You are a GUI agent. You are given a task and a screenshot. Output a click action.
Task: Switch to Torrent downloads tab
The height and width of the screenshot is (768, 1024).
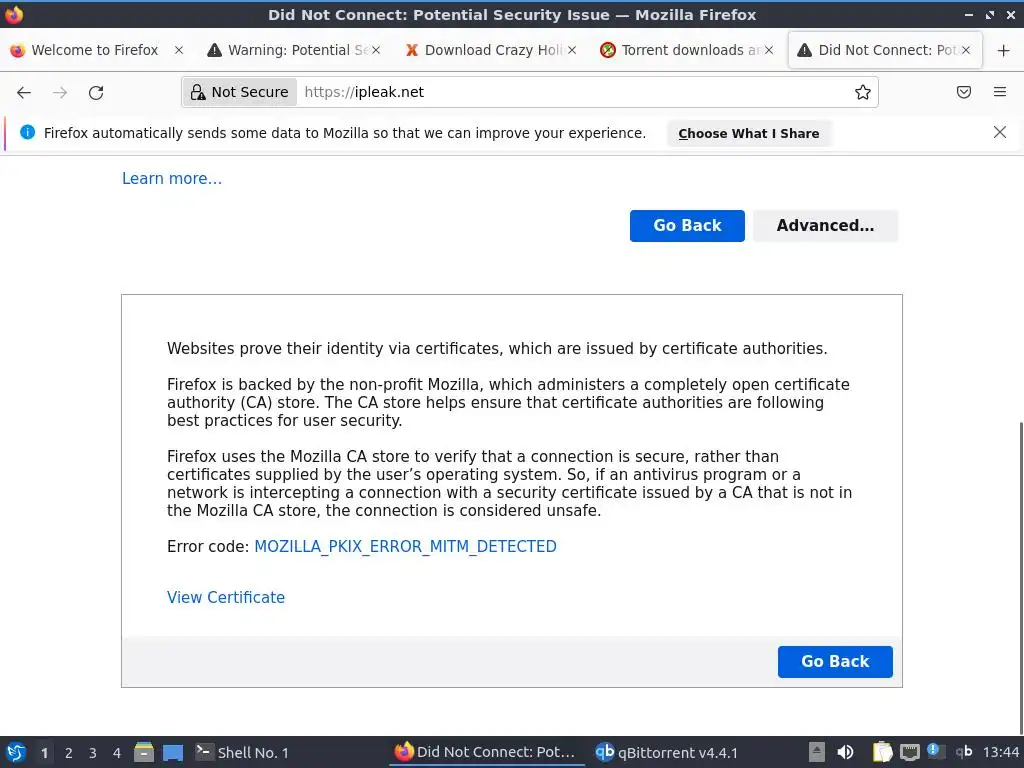click(688, 50)
